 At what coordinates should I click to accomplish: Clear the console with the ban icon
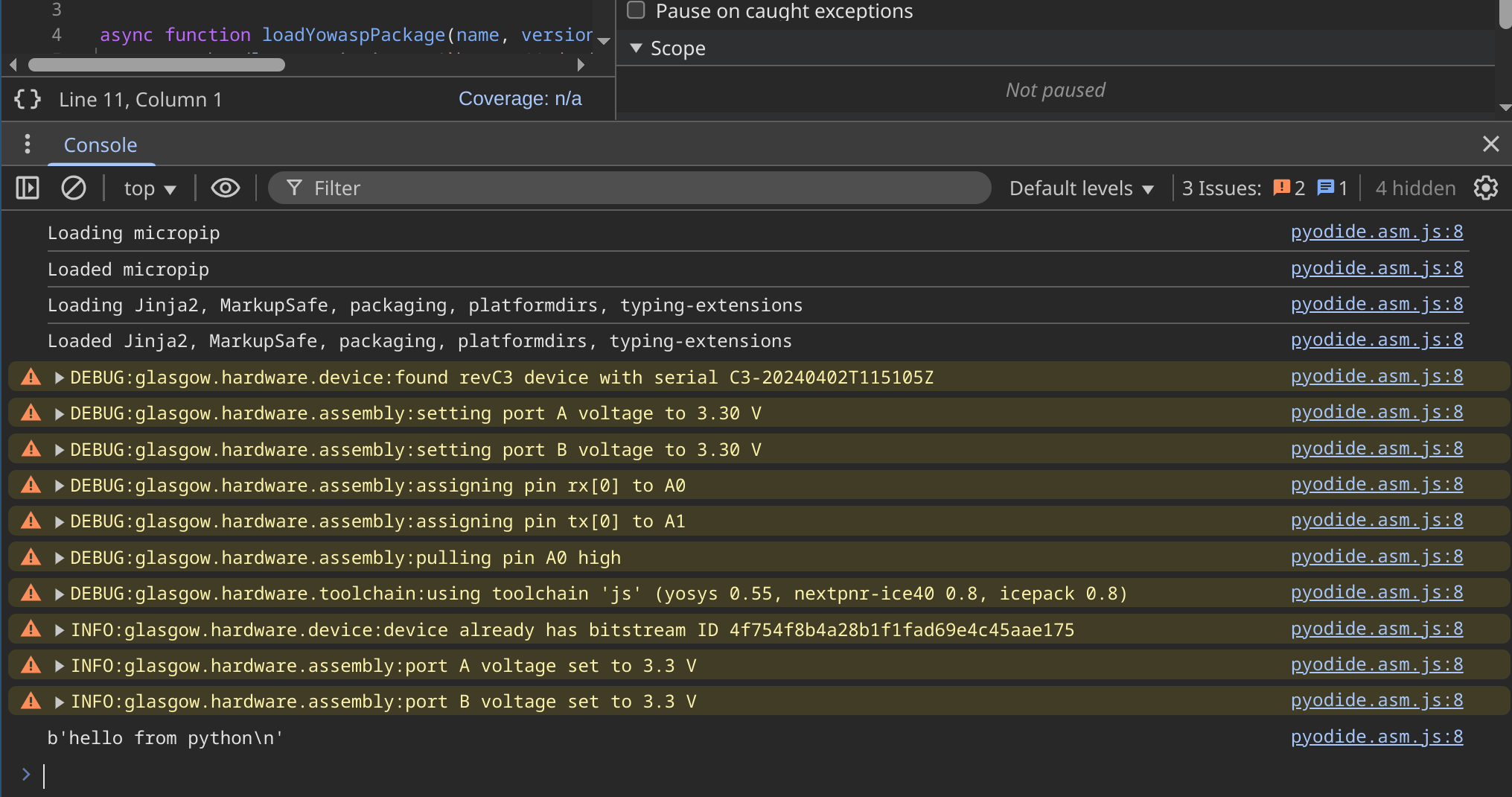(73, 188)
